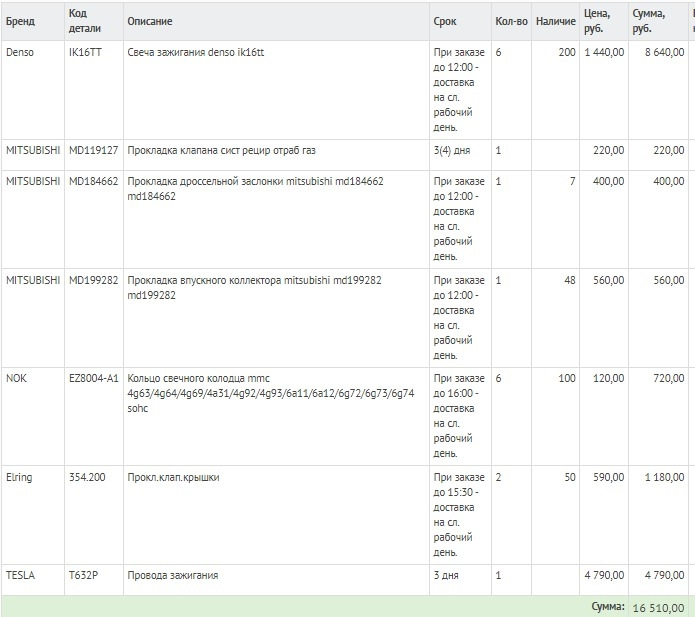Click description 'Провода зажигания'

pyautogui.click(x=173, y=575)
